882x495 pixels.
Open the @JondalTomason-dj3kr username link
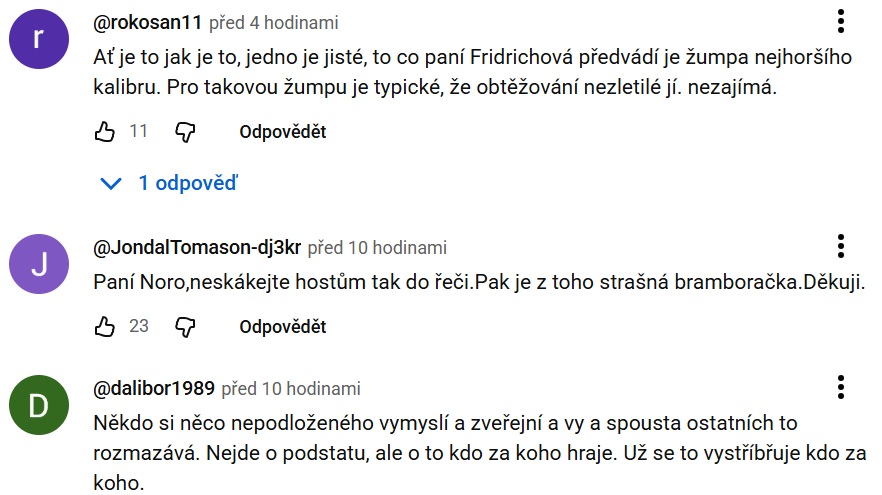(196, 247)
